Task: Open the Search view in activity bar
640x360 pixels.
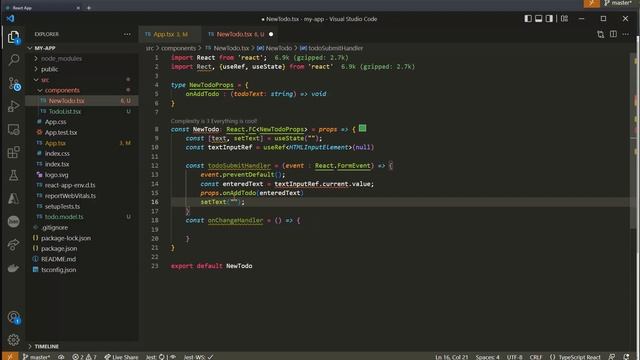Action: click(x=13, y=60)
